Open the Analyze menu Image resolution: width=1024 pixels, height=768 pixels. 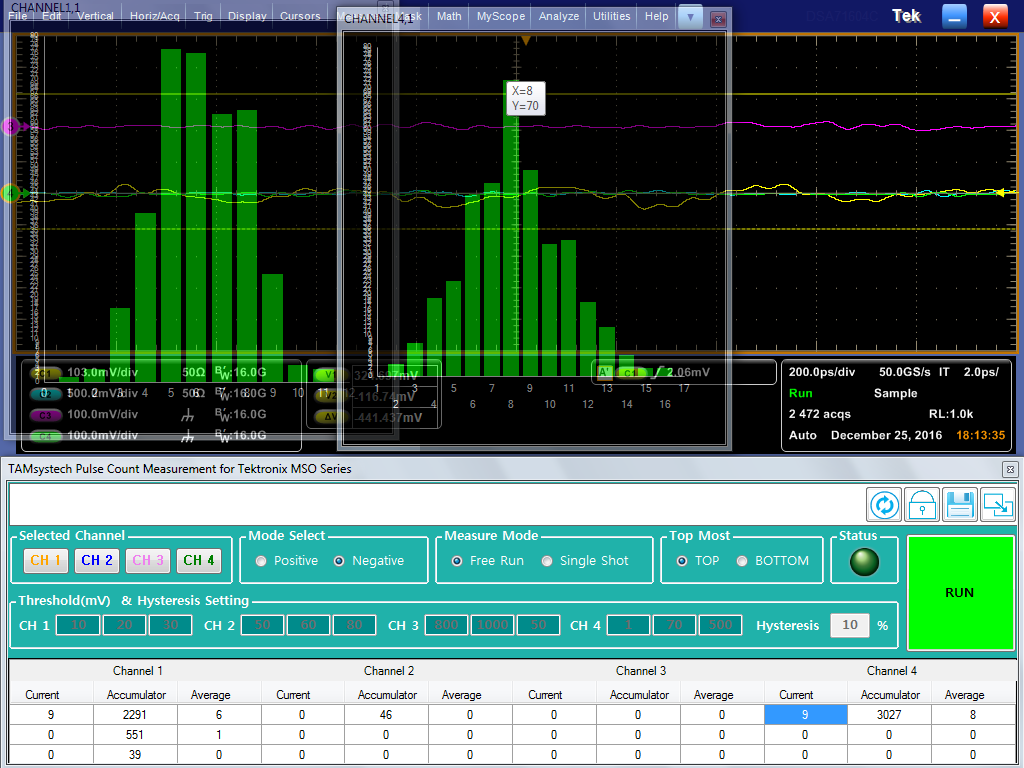(x=558, y=16)
